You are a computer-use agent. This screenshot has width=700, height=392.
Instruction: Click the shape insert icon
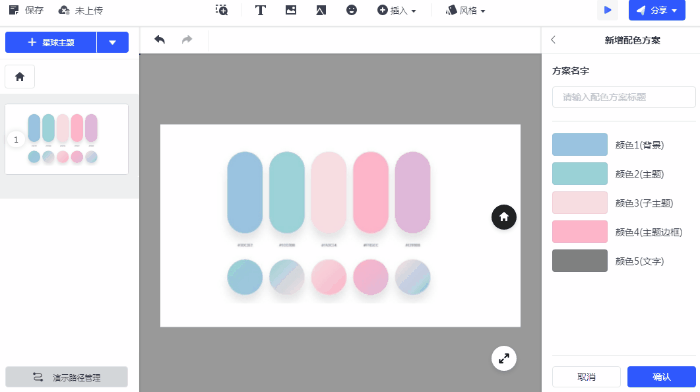pyautogui.click(x=321, y=10)
